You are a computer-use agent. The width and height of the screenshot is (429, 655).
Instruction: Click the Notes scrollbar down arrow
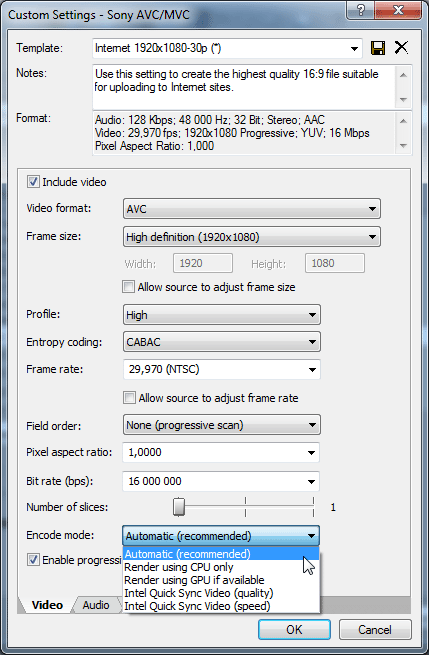tap(403, 99)
